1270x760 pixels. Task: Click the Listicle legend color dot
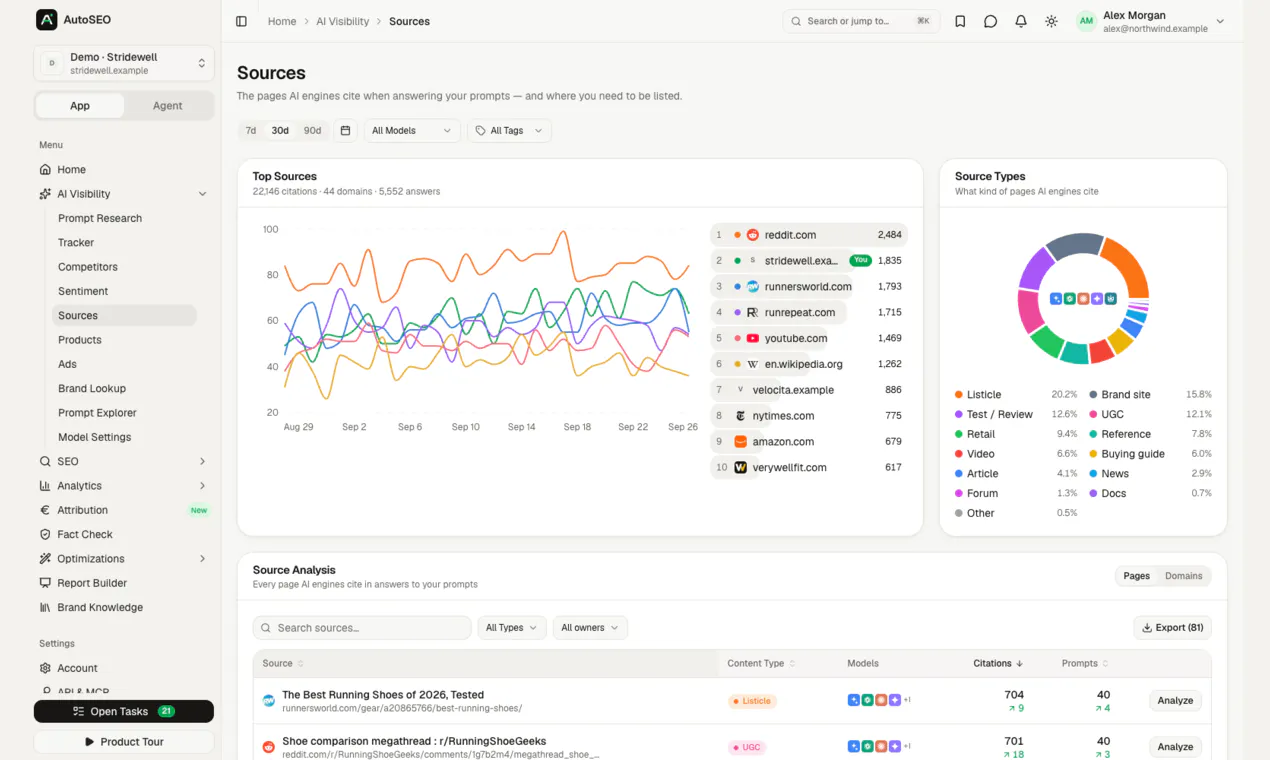pyautogui.click(x=959, y=395)
